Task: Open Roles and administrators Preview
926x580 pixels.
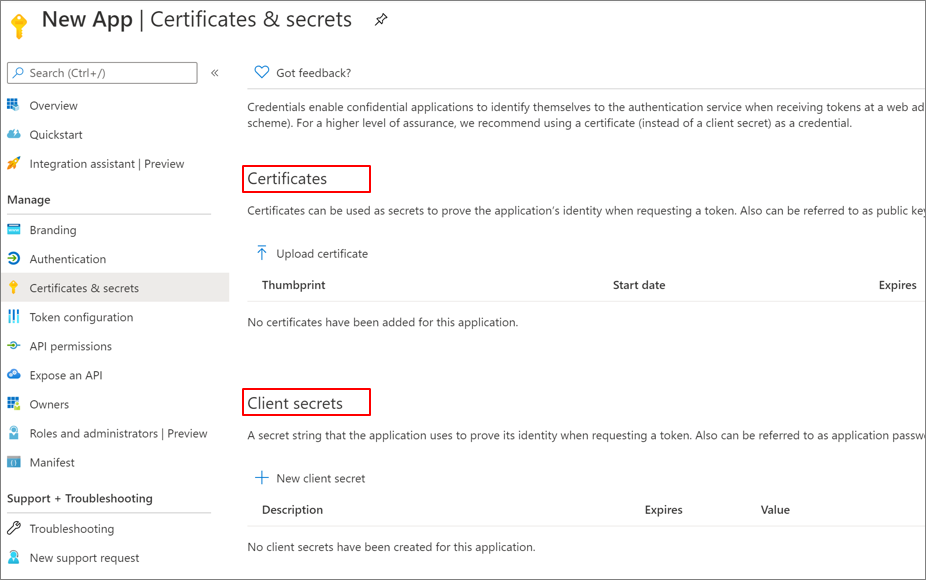Action: click(x=118, y=433)
